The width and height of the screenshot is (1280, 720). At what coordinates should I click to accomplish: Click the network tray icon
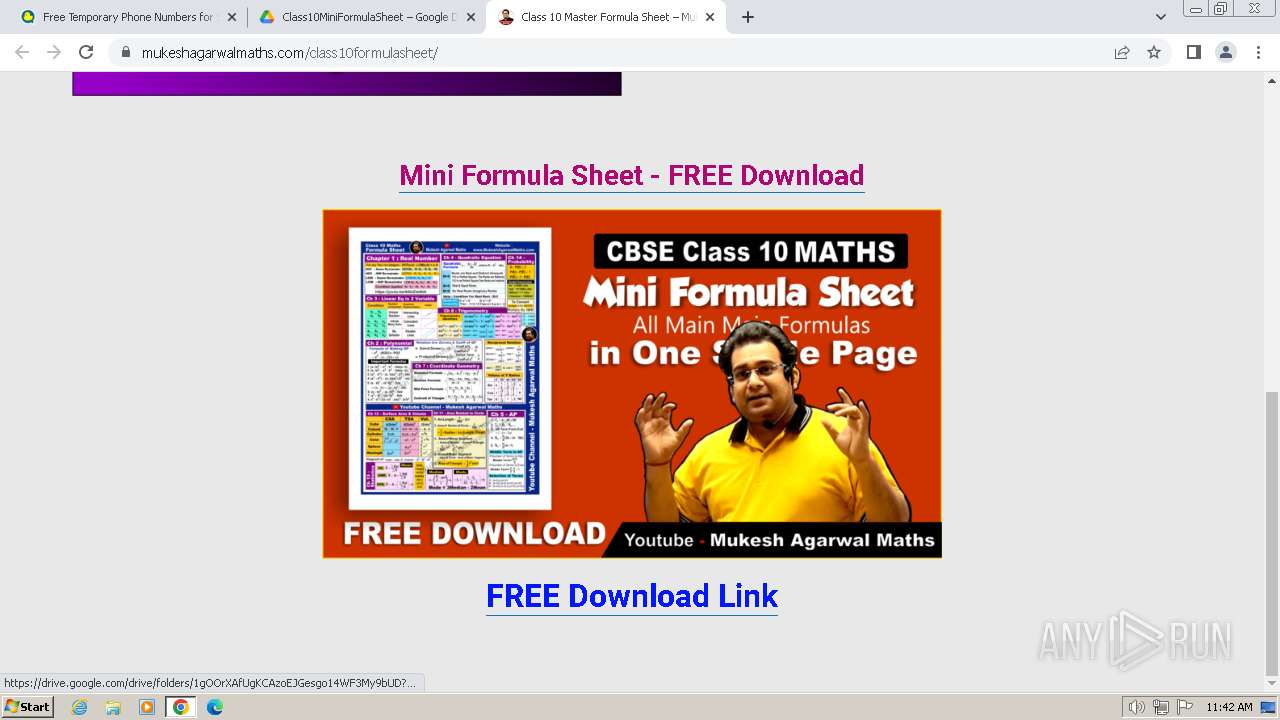[1161, 707]
